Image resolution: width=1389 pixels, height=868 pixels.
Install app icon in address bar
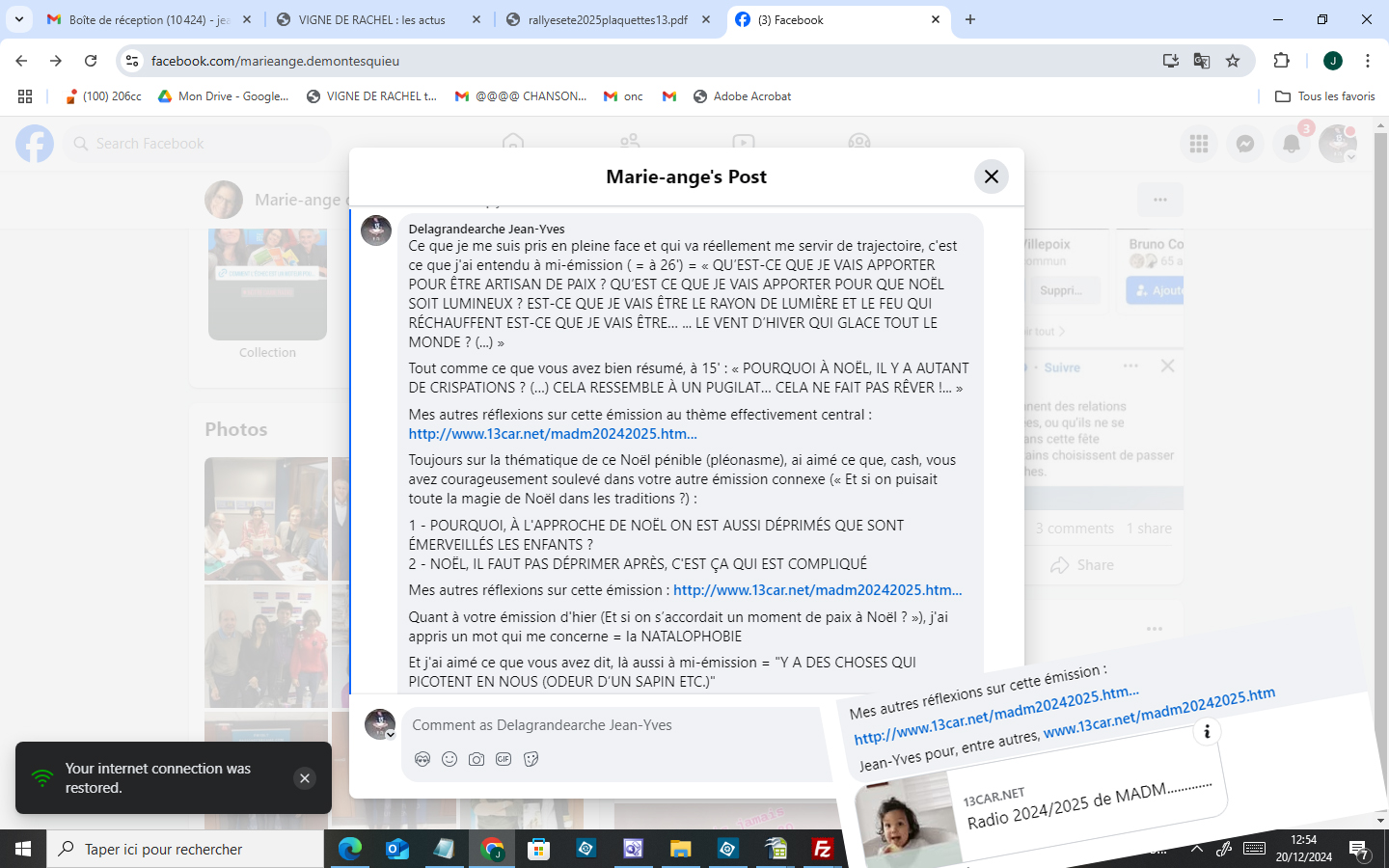[1171, 61]
